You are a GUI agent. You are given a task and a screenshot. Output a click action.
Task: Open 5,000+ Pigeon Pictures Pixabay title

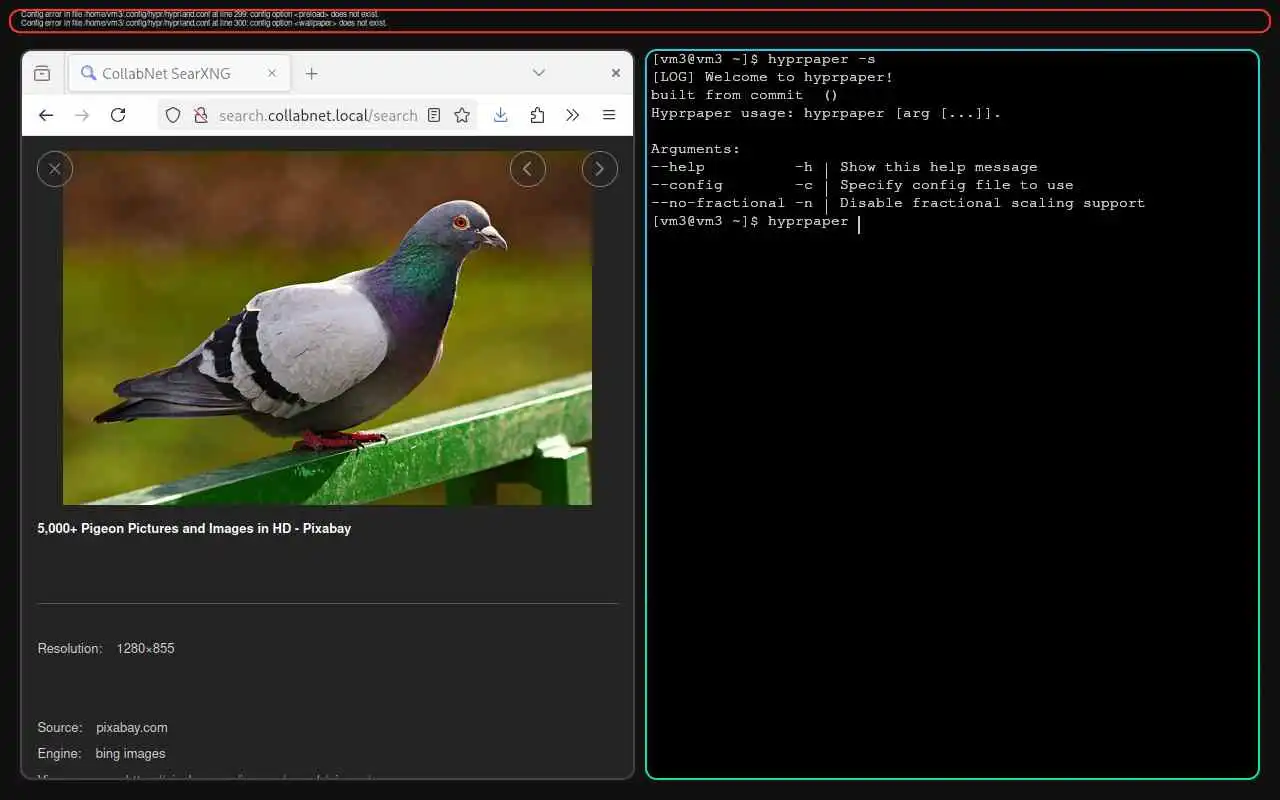[x=194, y=528]
